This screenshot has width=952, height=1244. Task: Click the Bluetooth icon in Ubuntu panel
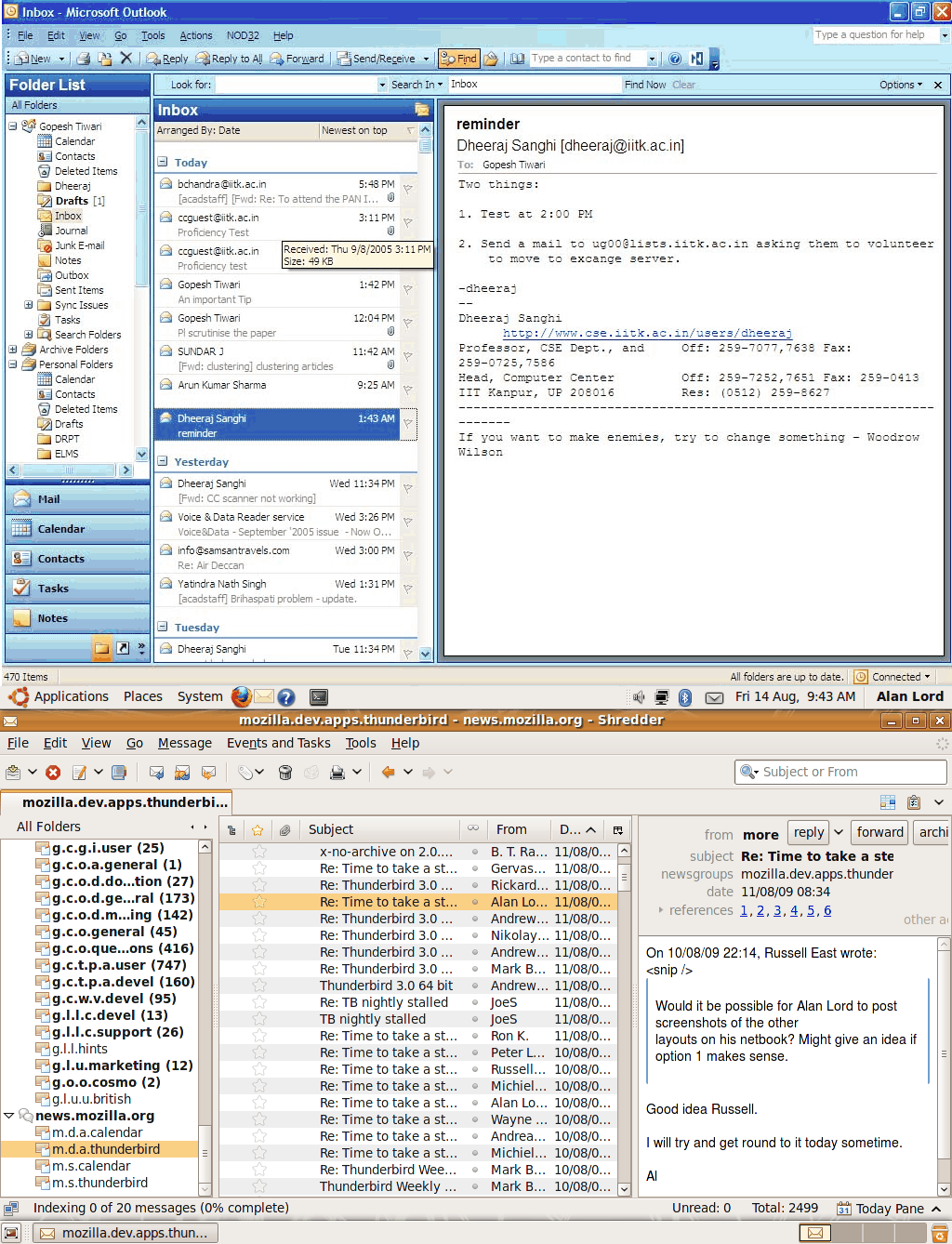pos(685,697)
